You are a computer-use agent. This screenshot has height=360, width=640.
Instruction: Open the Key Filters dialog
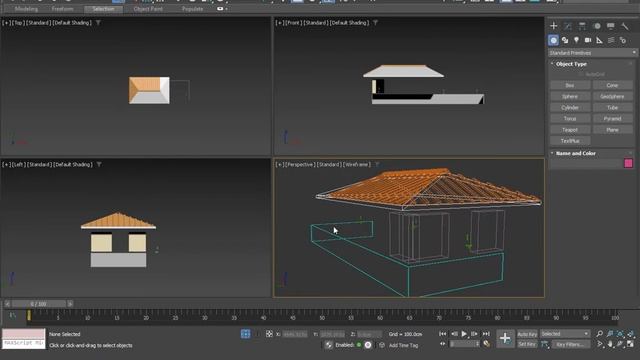pyautogui.click(x=570, y=344)
